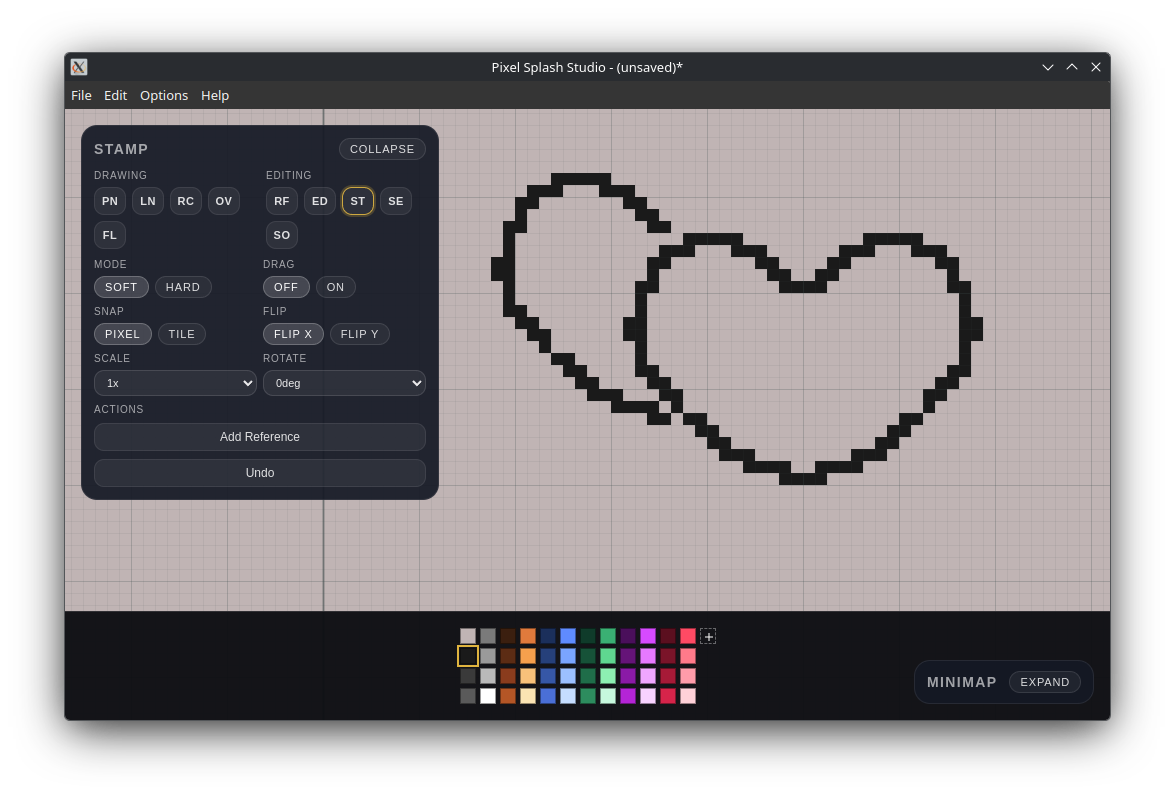Switch to the SE selection tool
The width and height of the screenshot is (1175, 797).
coord(395,201)
